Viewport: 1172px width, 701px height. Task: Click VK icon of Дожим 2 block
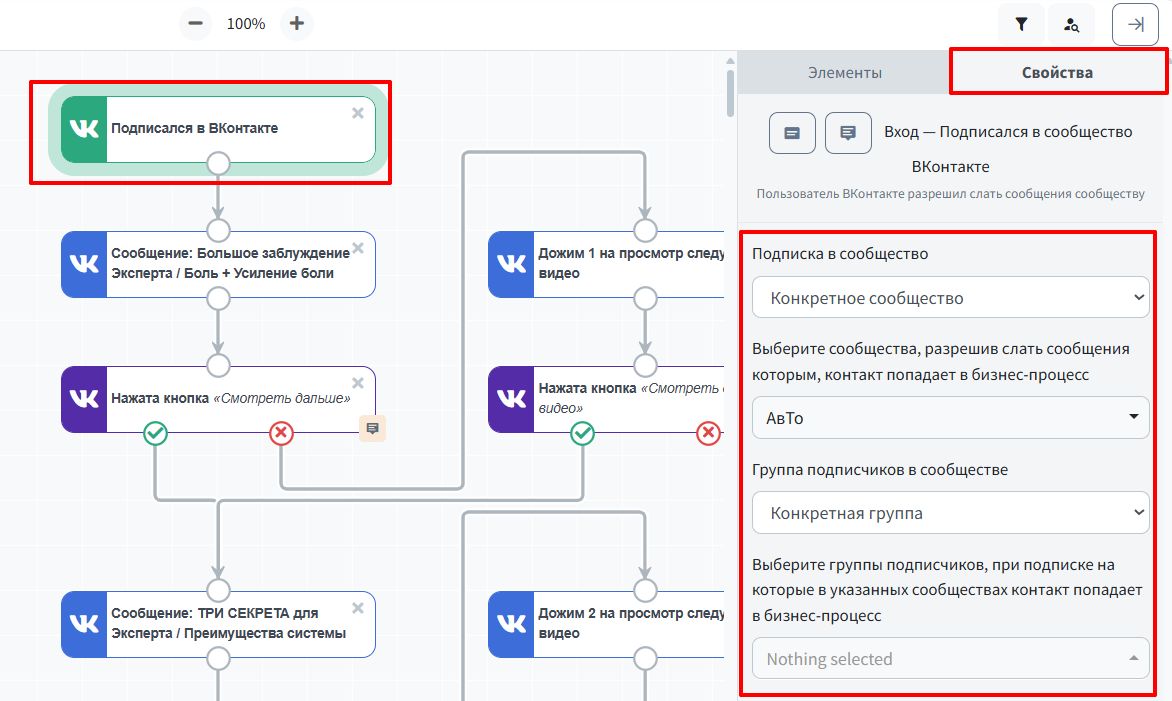tap(511, 624)
